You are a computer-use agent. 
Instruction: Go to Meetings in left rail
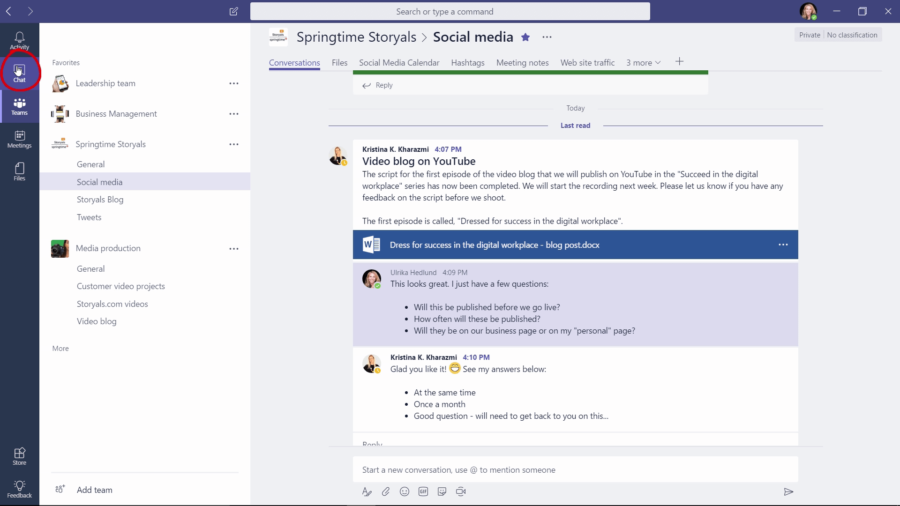pyautogui.click(x=19, y=138)
